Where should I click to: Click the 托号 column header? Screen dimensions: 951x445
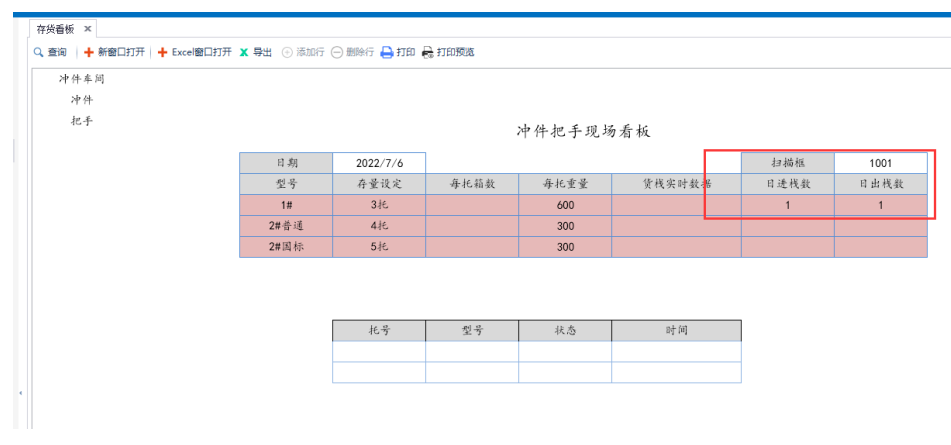(379, 330)
